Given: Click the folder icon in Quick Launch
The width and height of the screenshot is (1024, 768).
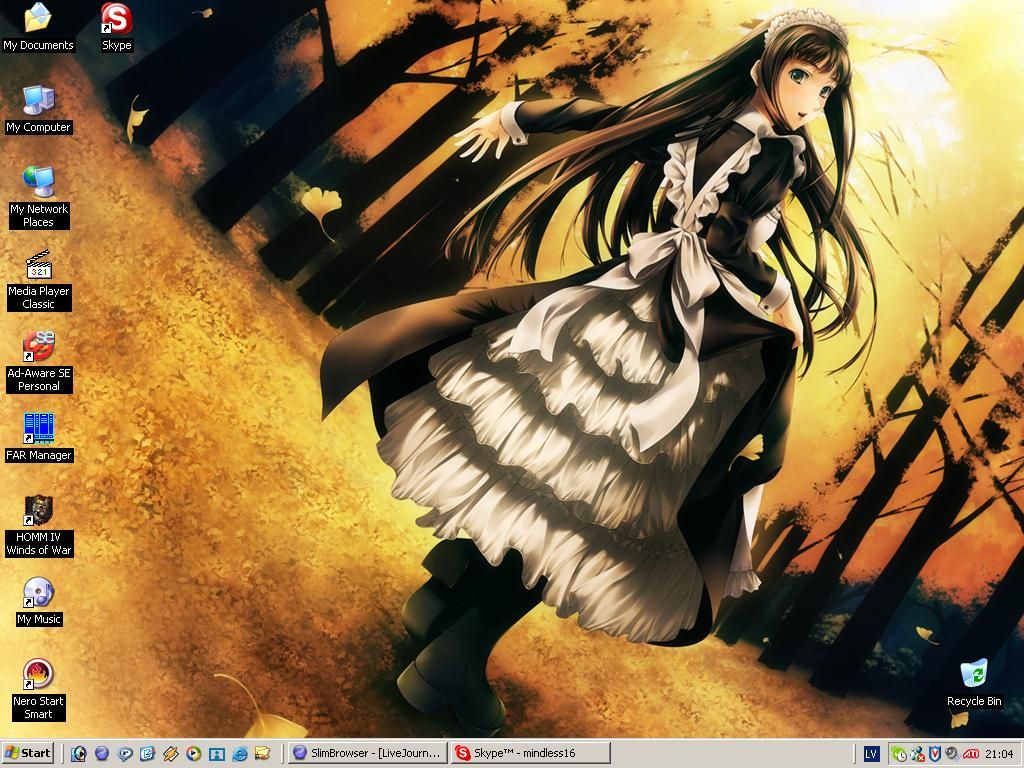Looking at the screenshot, I should click(x=263, y=754).
